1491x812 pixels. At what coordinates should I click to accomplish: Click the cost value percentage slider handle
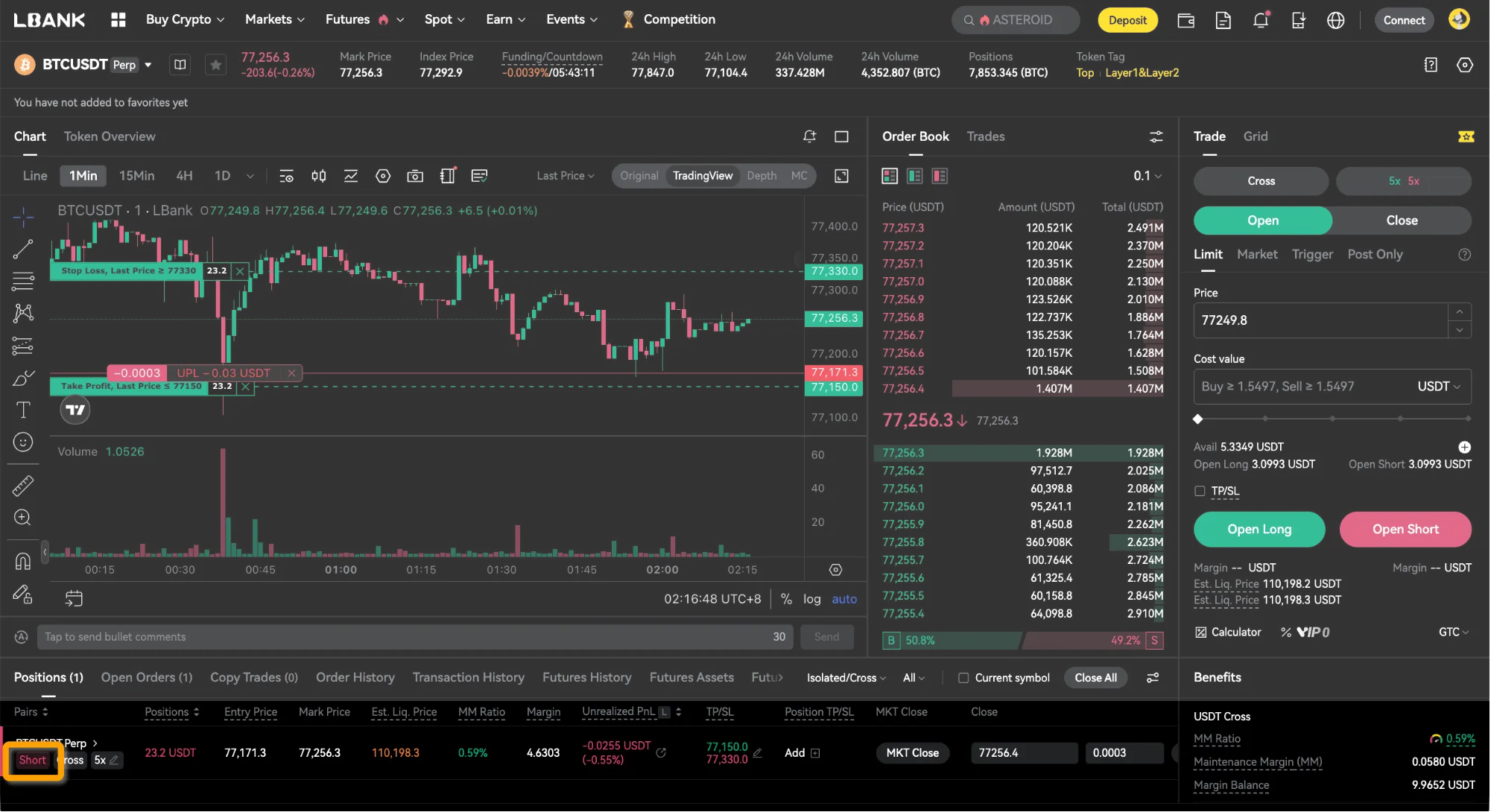click(1198, 419)
